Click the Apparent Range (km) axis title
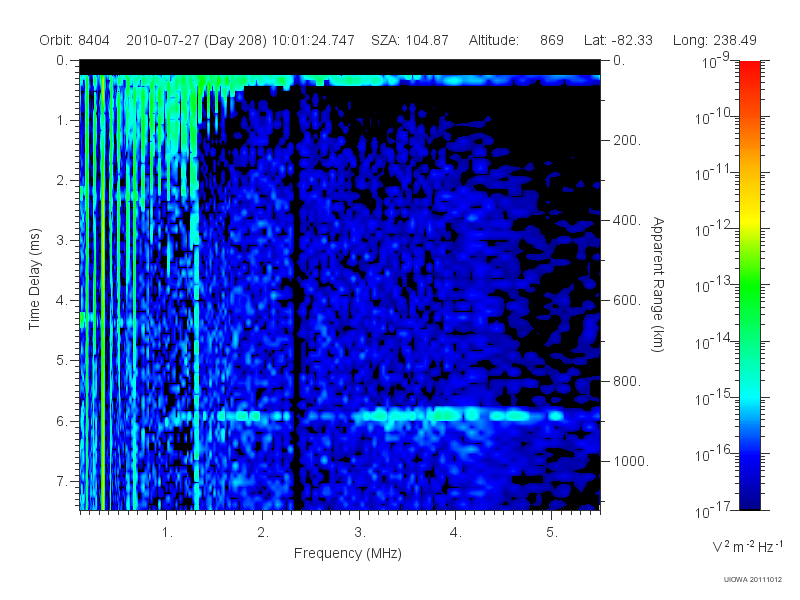800x600 pixels. pos(658,284)
